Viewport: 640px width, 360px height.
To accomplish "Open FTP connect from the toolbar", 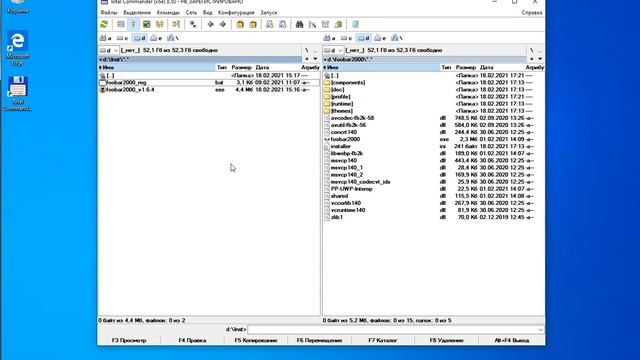I will point(269,24).
